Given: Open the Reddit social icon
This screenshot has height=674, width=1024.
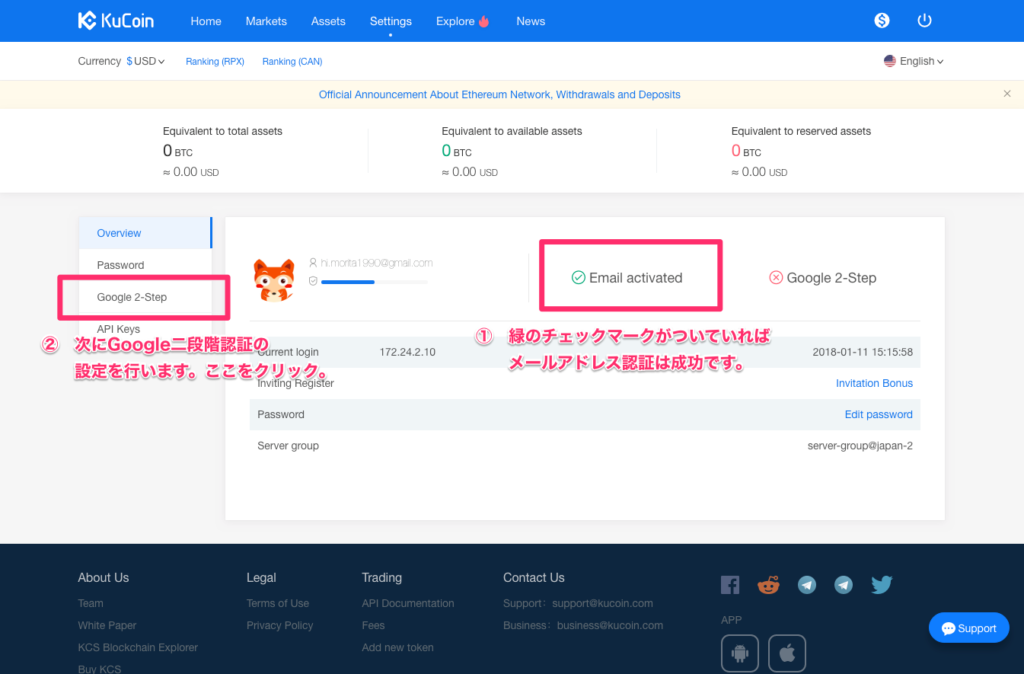Looking at the screenshot, I should [768, 585].
